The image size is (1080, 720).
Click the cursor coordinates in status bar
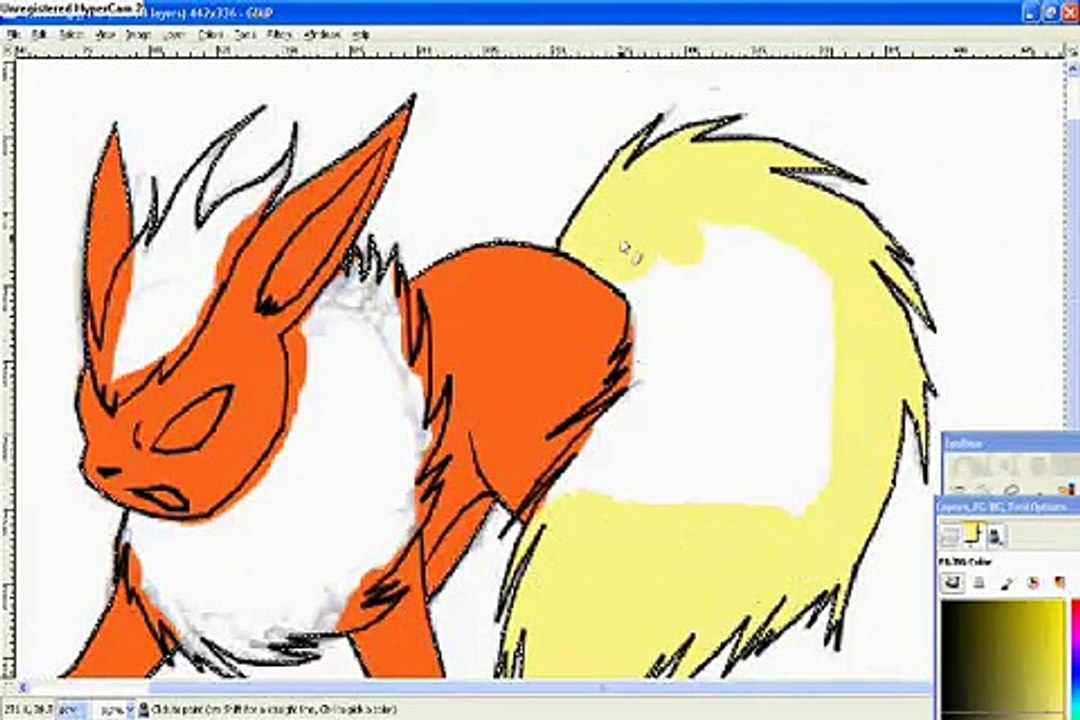(x=28, y=709)
